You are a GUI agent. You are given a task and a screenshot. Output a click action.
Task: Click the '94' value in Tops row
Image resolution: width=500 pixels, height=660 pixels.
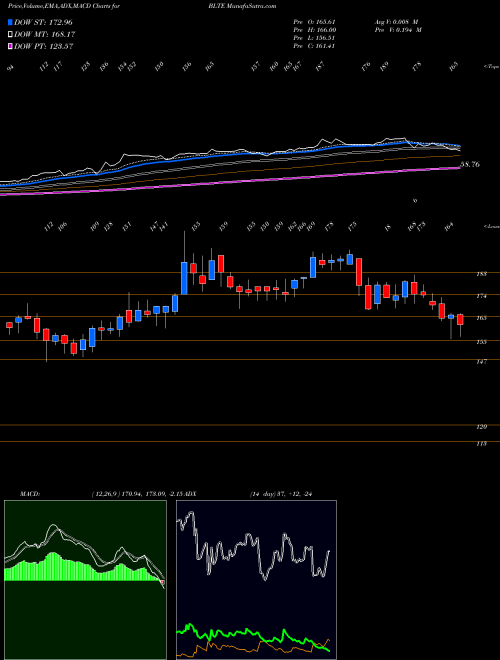coord(11,67)
